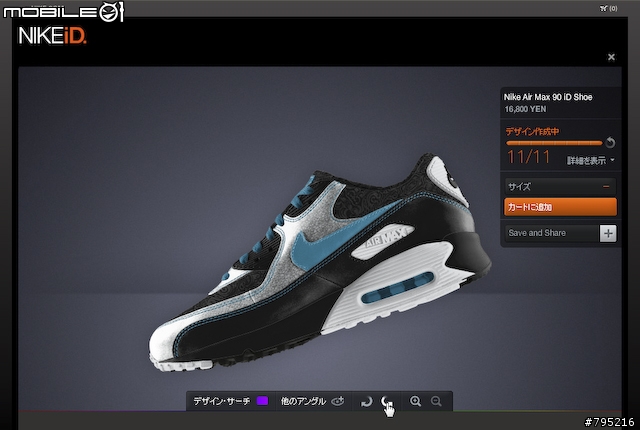Close the NIKEiD customizer overlay

(611, 57)
